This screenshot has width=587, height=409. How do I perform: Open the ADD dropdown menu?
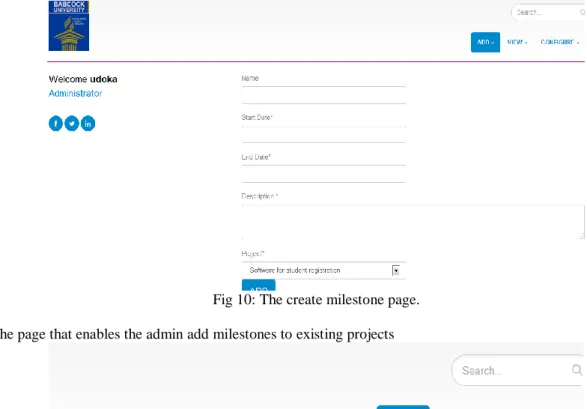pyautogui.click(x=485, y=42)
